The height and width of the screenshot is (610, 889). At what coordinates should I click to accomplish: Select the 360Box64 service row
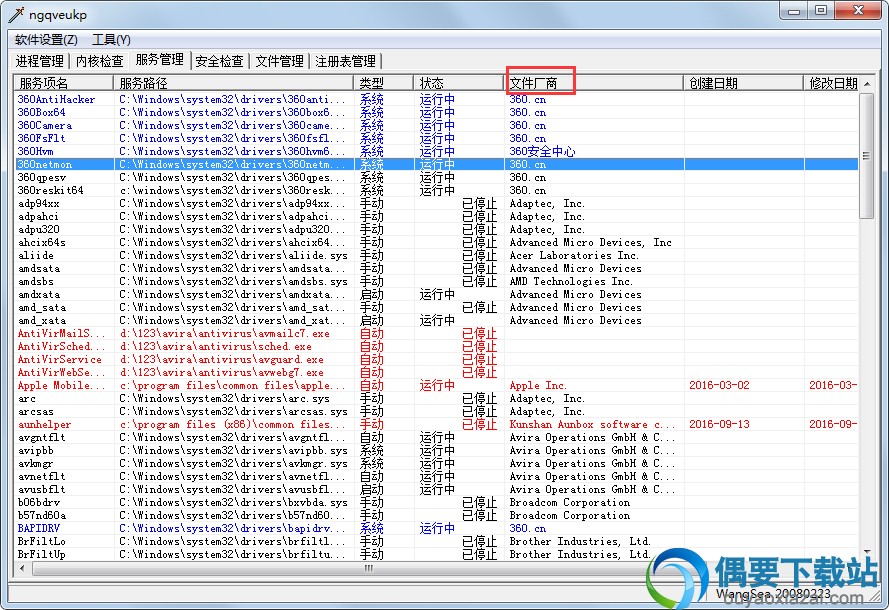pos(437,112)
